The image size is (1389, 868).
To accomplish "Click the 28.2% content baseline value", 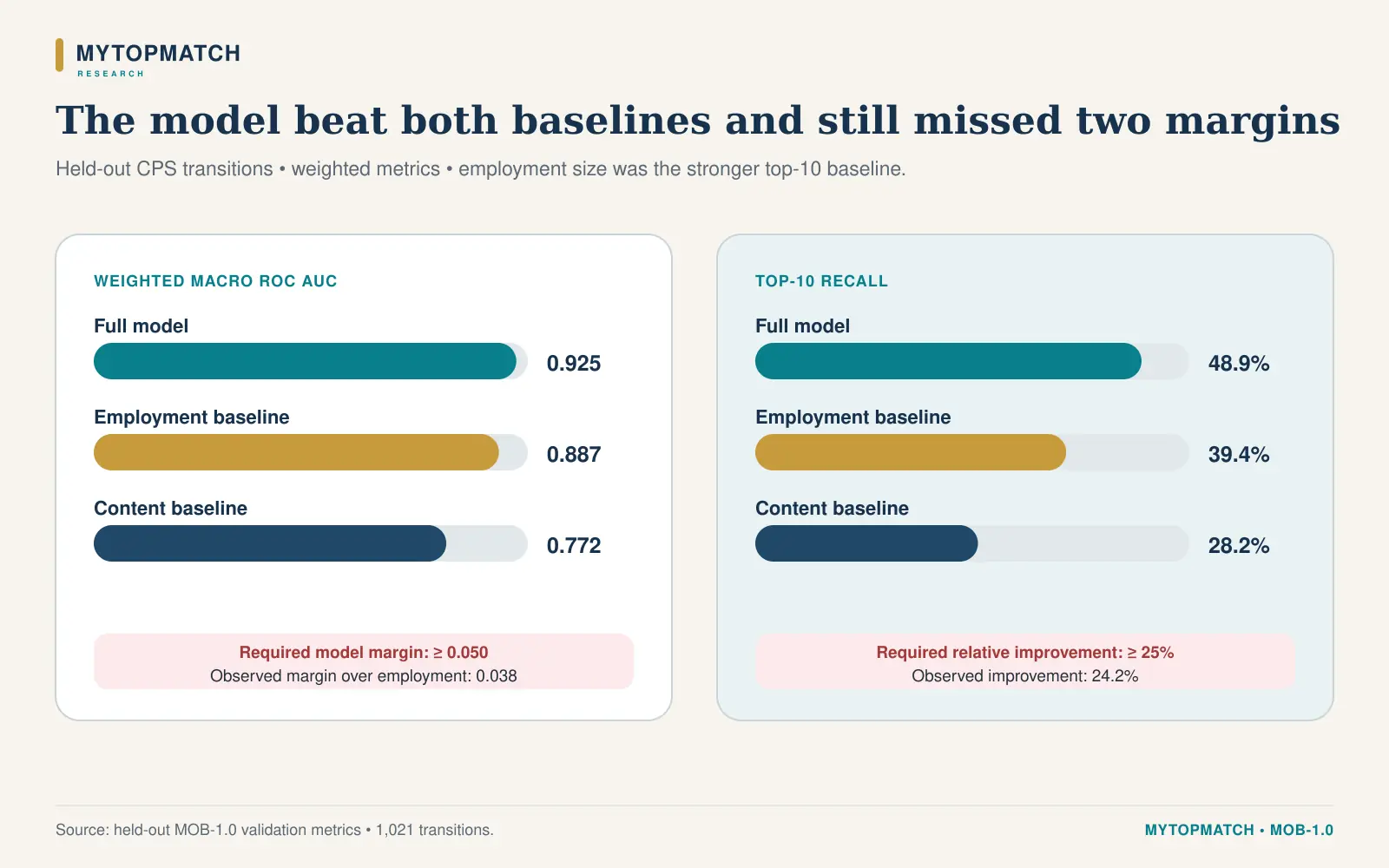I will click(1239, 546).
